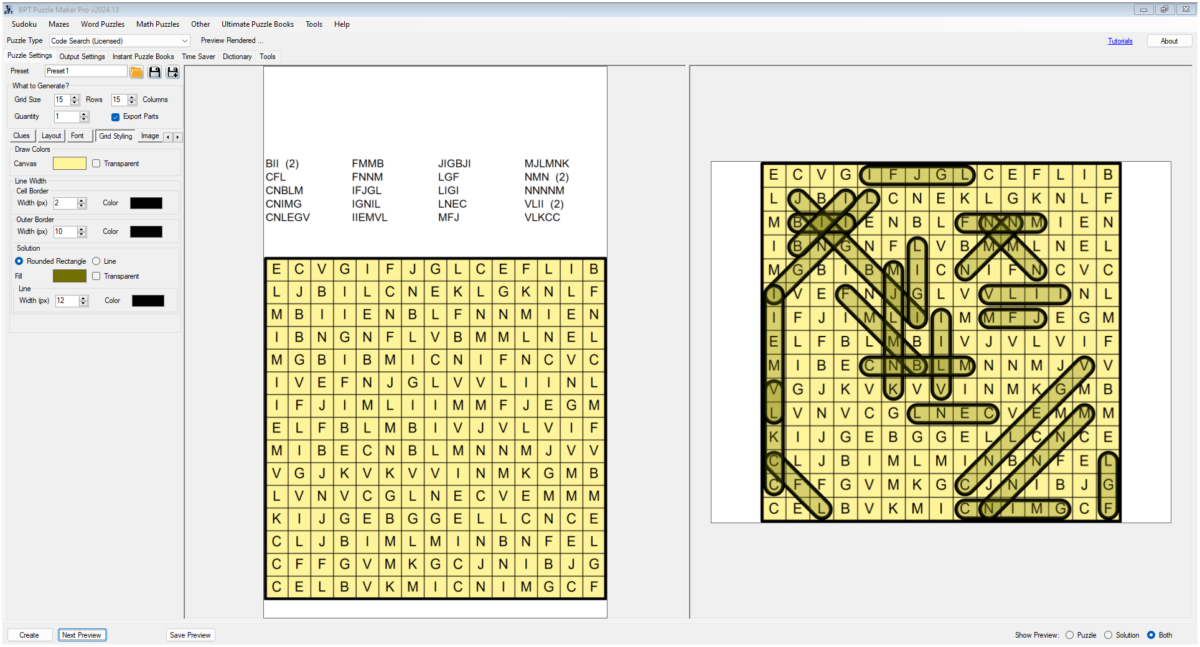Open the Word Puzzles menu

103,24
